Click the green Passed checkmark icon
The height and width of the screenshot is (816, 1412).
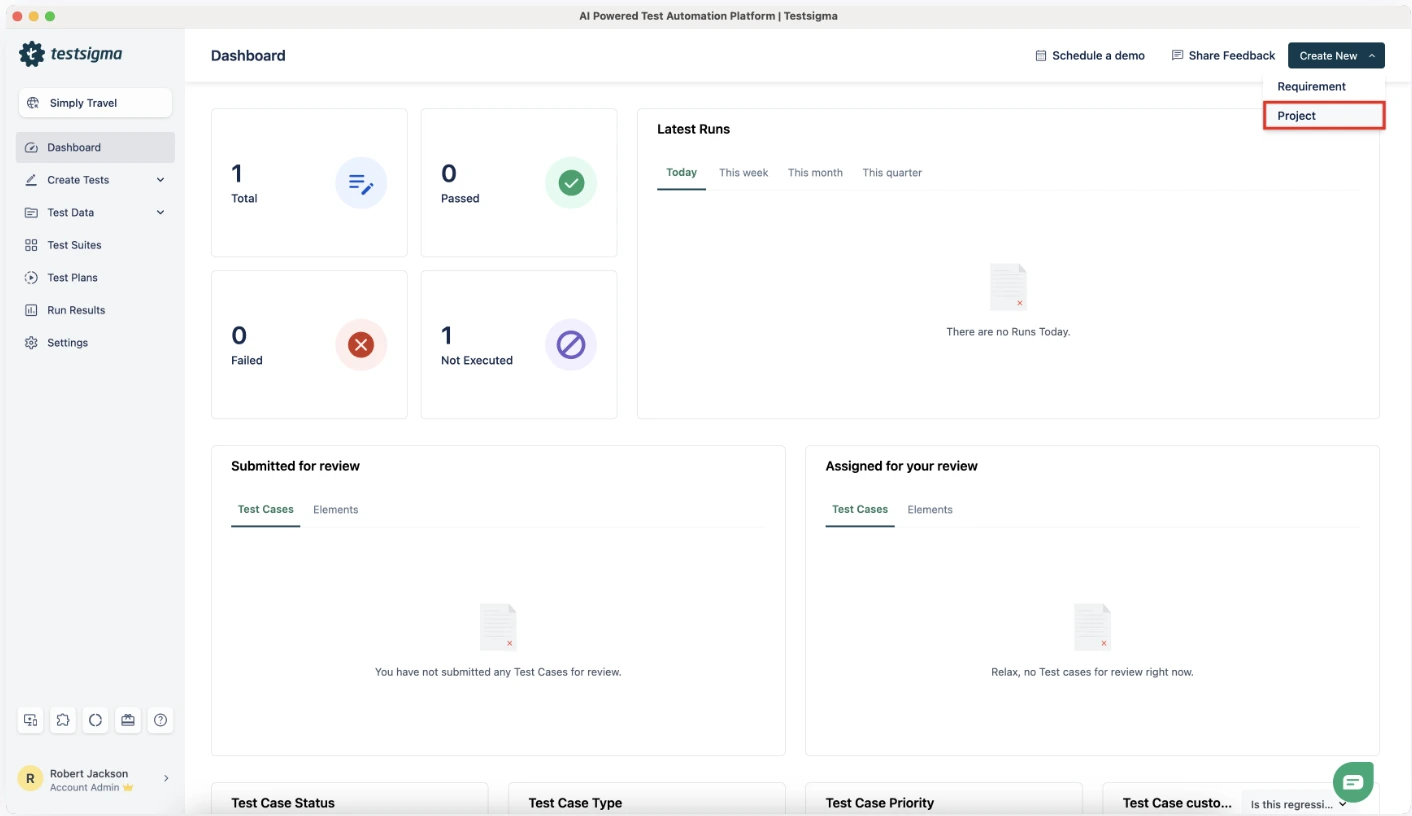(x=571, y=183)
